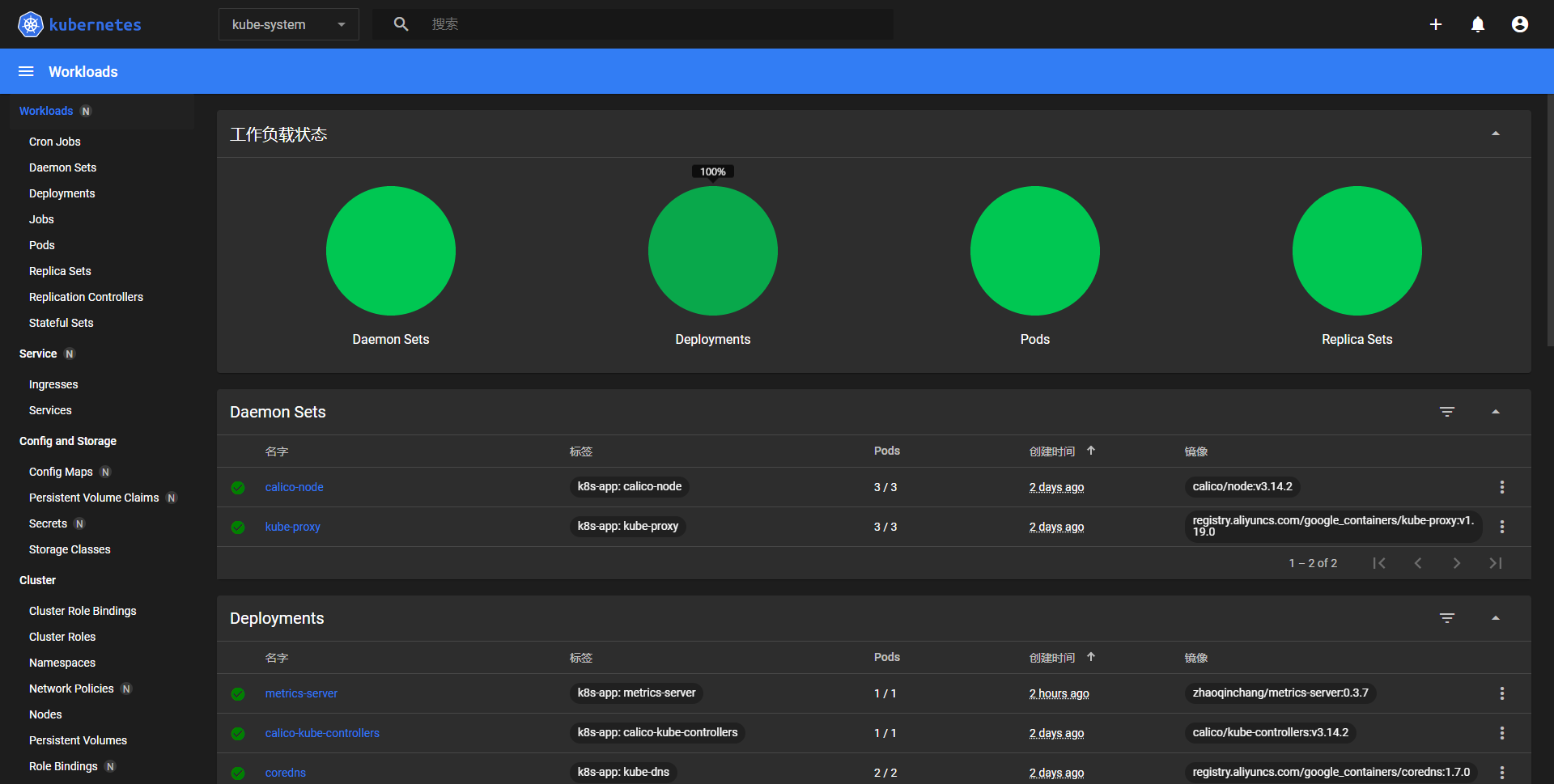The height and width of the screenshot is (784, 1554).
Task: Collapse the Deployments card
Action: click(x=1496, y=618)
